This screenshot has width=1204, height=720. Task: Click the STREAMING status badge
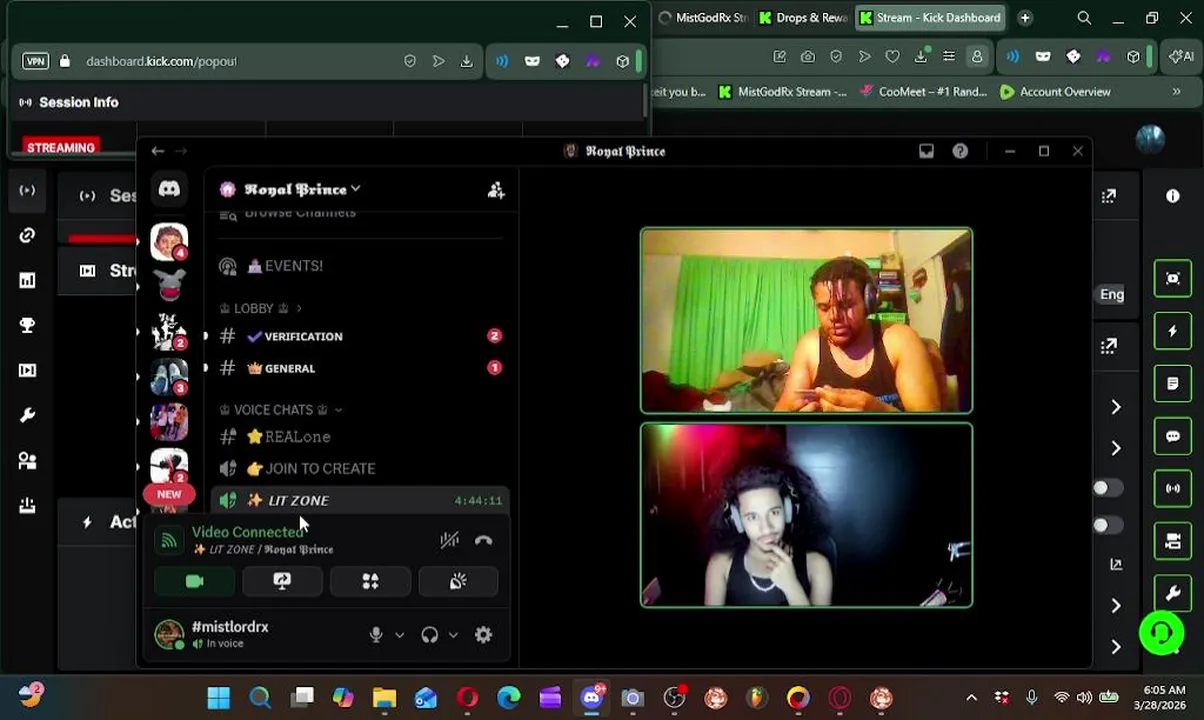tap(61, 148)
